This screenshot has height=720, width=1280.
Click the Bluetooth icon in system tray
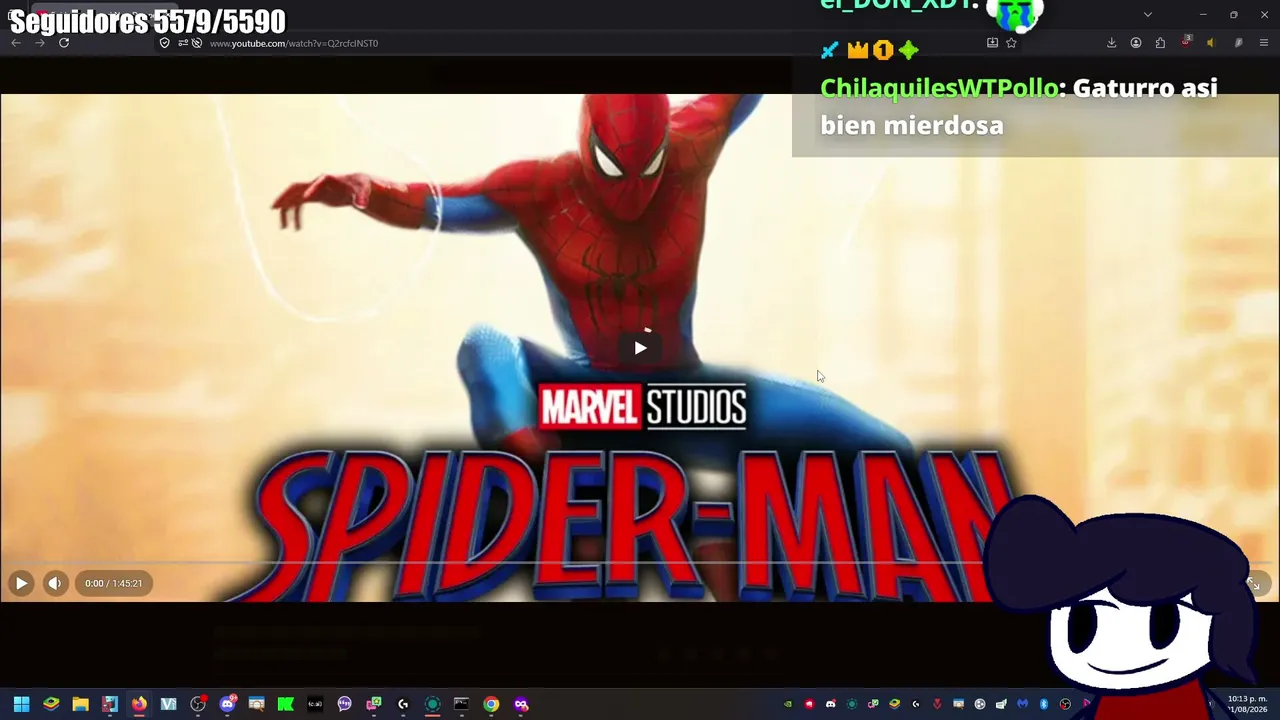click(1044, 704)
